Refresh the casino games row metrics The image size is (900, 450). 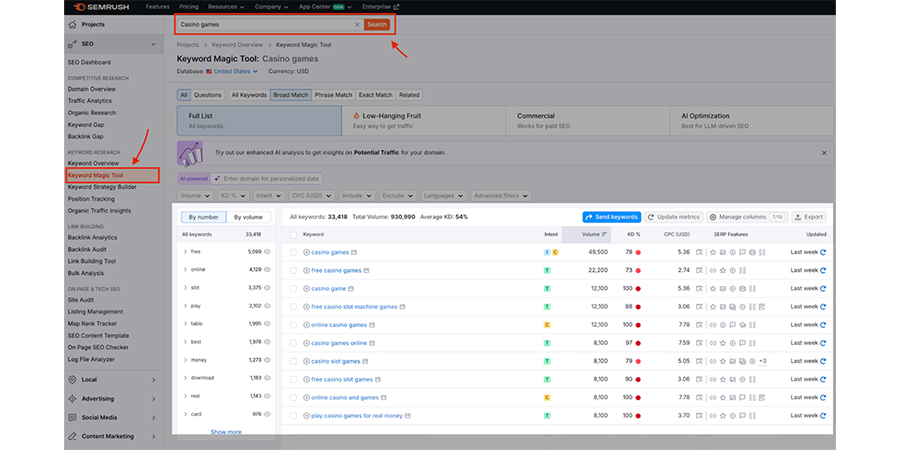coord(823,252)
